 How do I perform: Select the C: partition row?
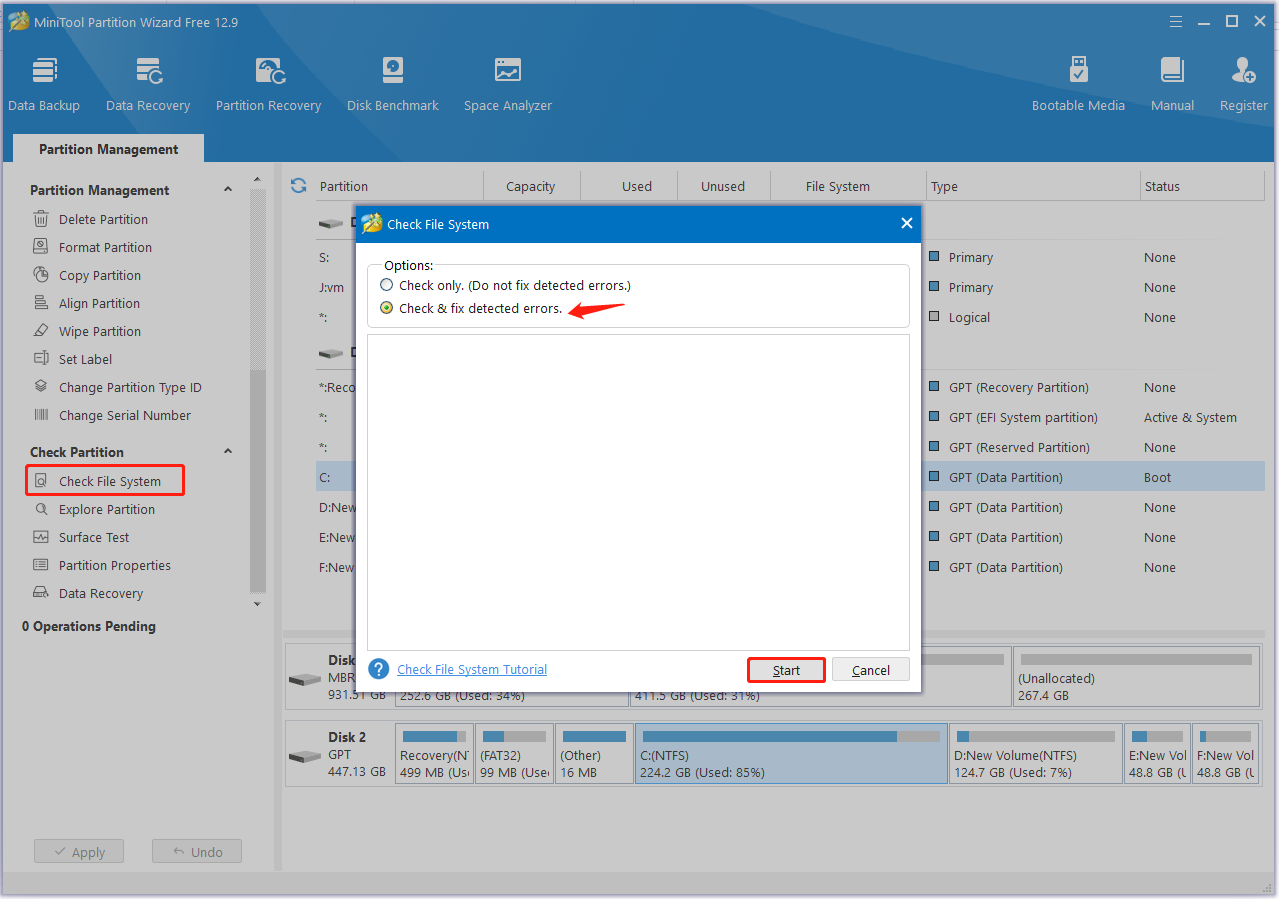(790, 477)
